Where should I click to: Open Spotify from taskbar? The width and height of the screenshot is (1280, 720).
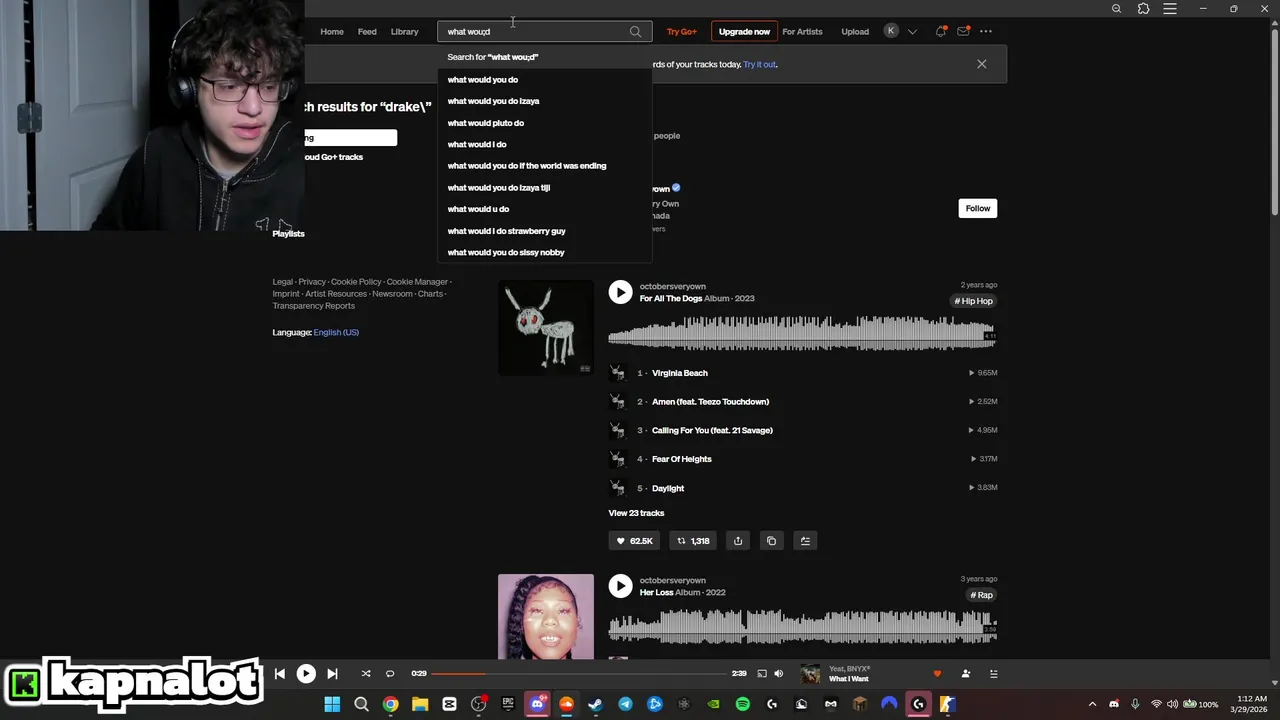[742, 704]
